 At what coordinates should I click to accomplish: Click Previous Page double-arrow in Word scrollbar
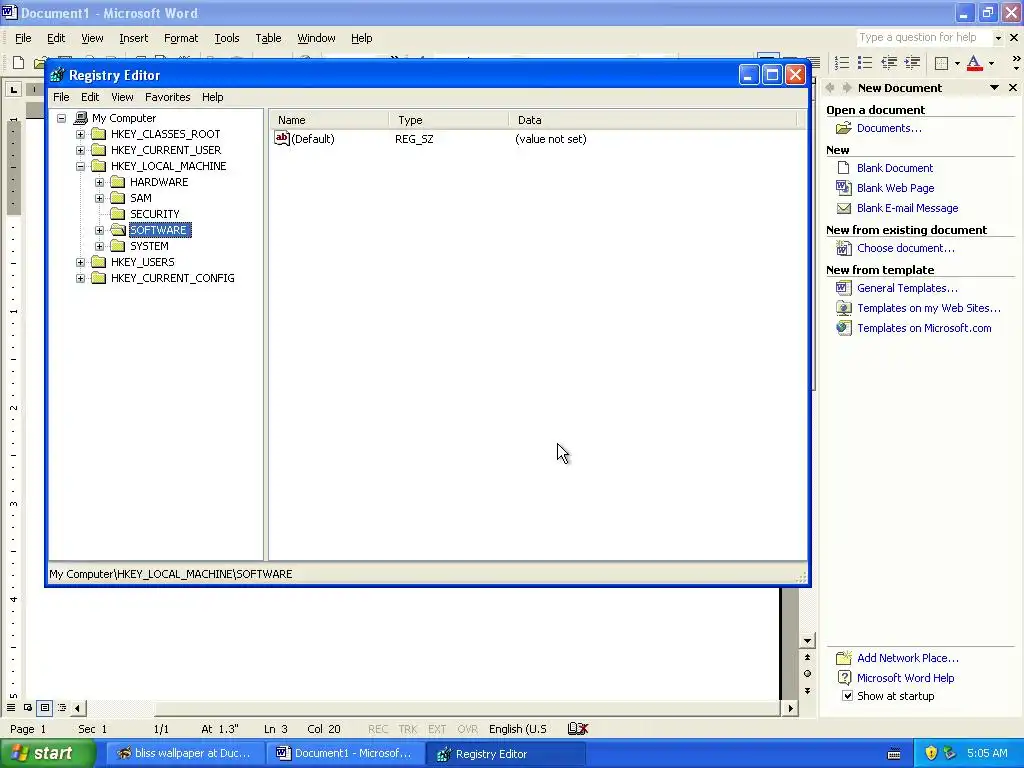pyautogui.click(x=808, y=658)
